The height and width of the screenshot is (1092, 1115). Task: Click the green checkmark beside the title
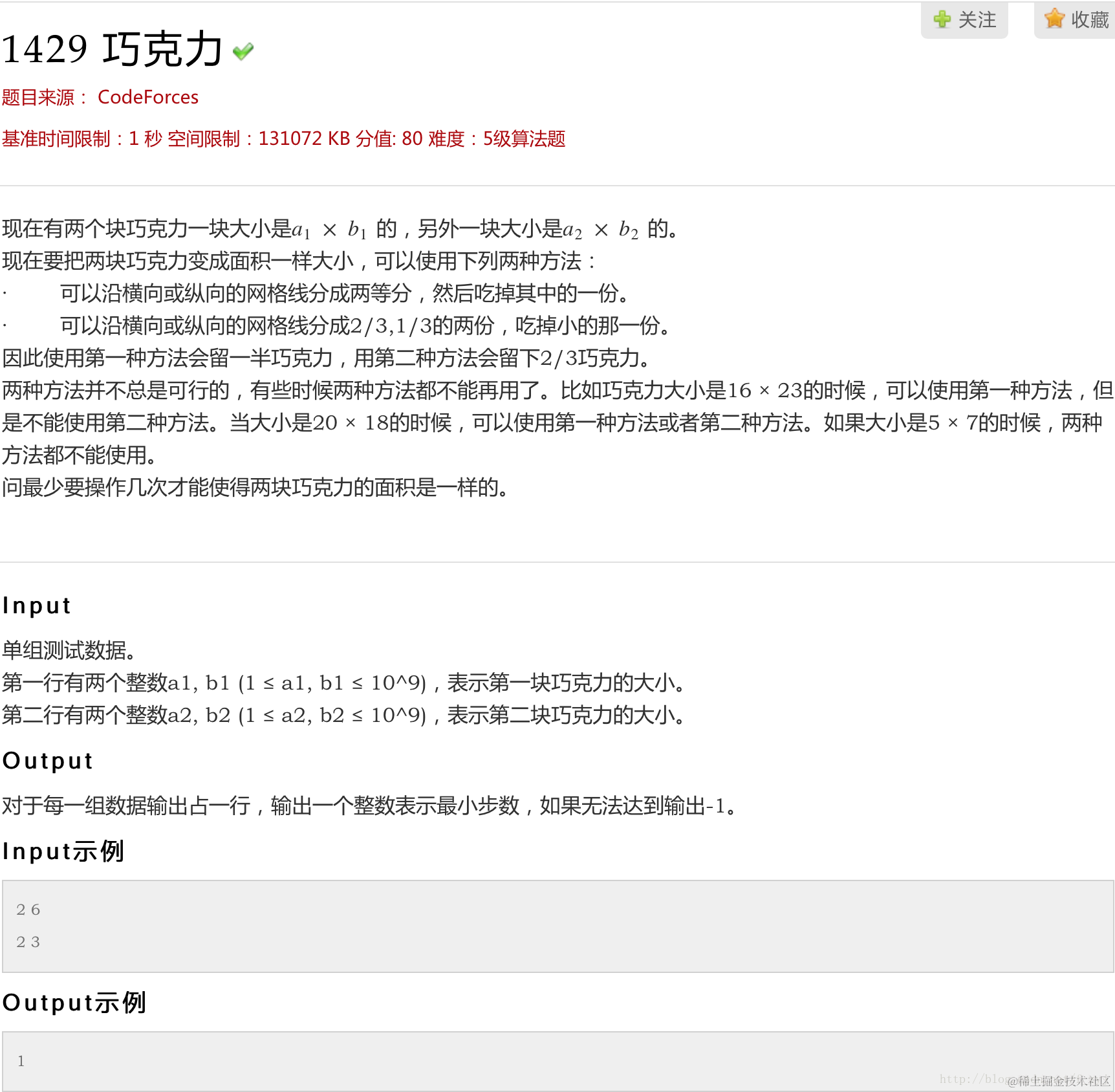click(243, 51)
